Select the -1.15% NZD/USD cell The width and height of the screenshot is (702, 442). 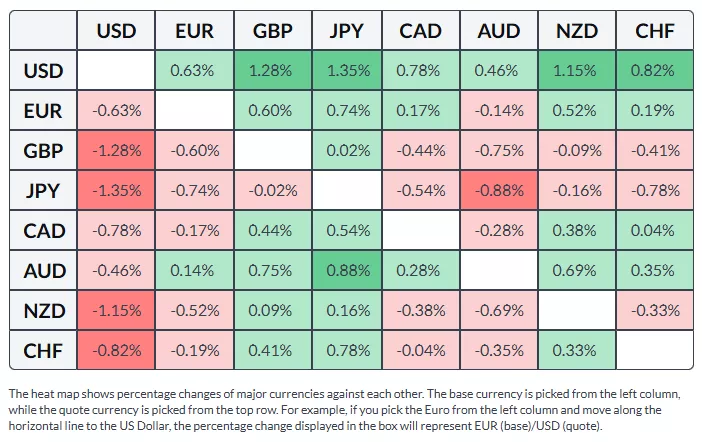pos(116,310)
